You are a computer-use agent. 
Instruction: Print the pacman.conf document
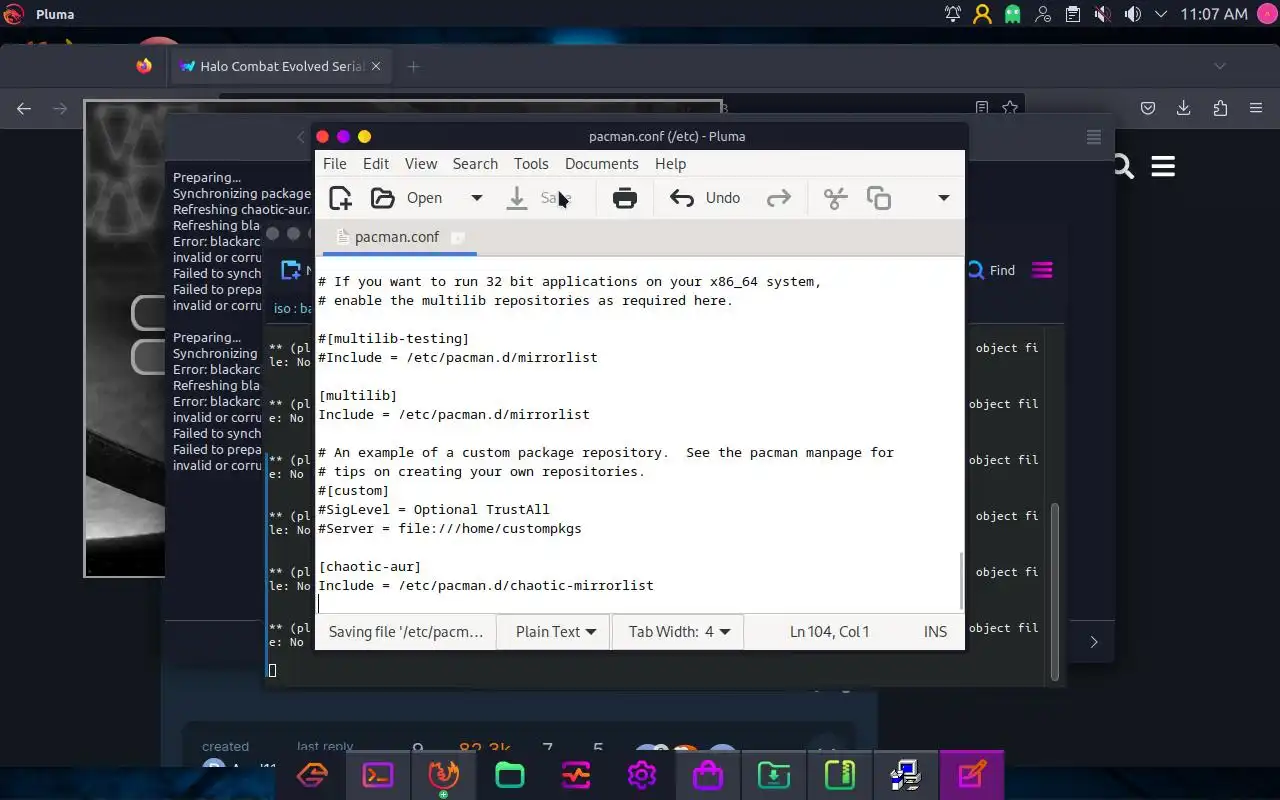pyautogui.click(x=625, y=198)
